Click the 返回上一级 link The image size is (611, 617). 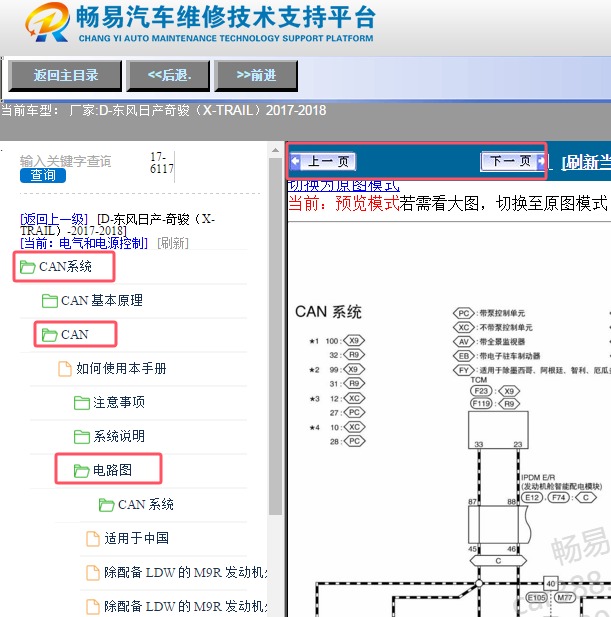pos(54,219)
